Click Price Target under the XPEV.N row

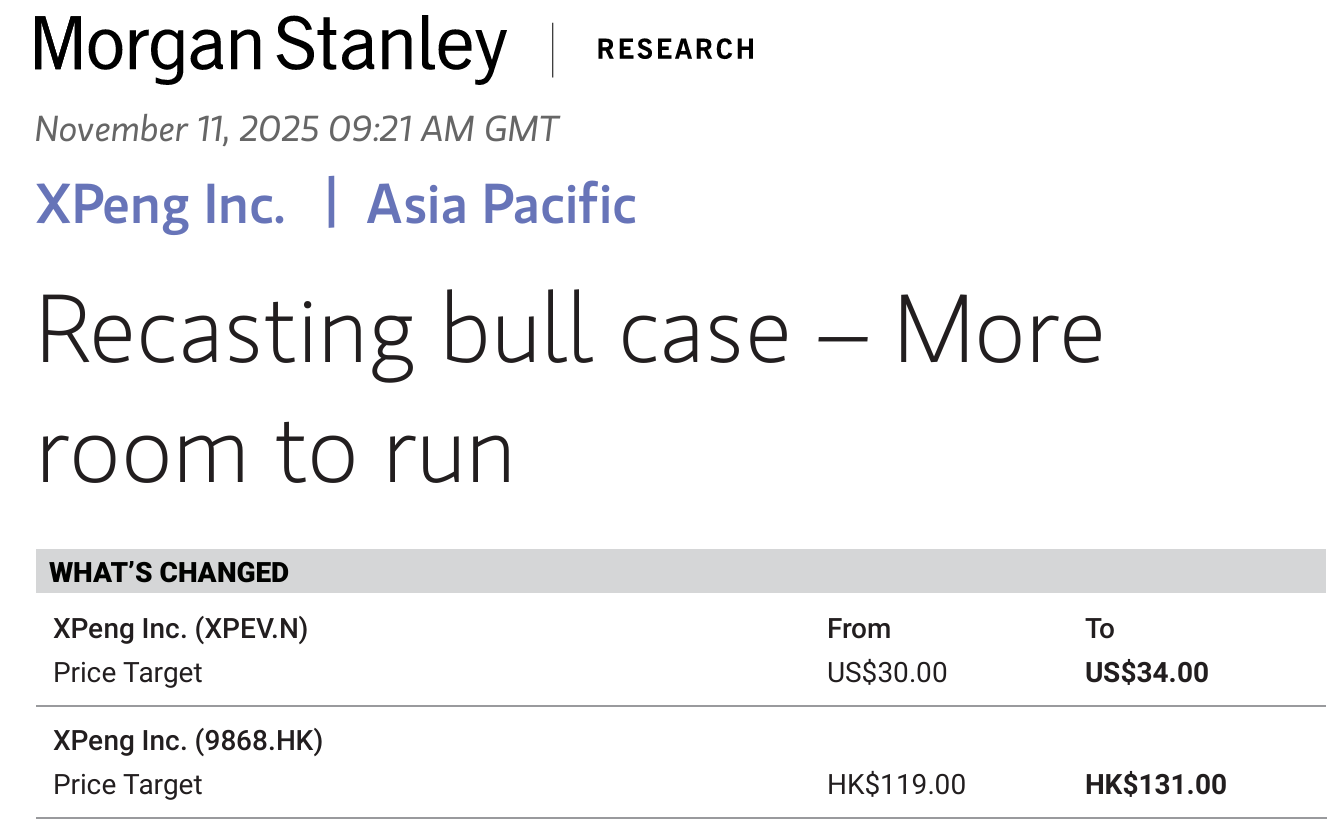pos(128,672)
